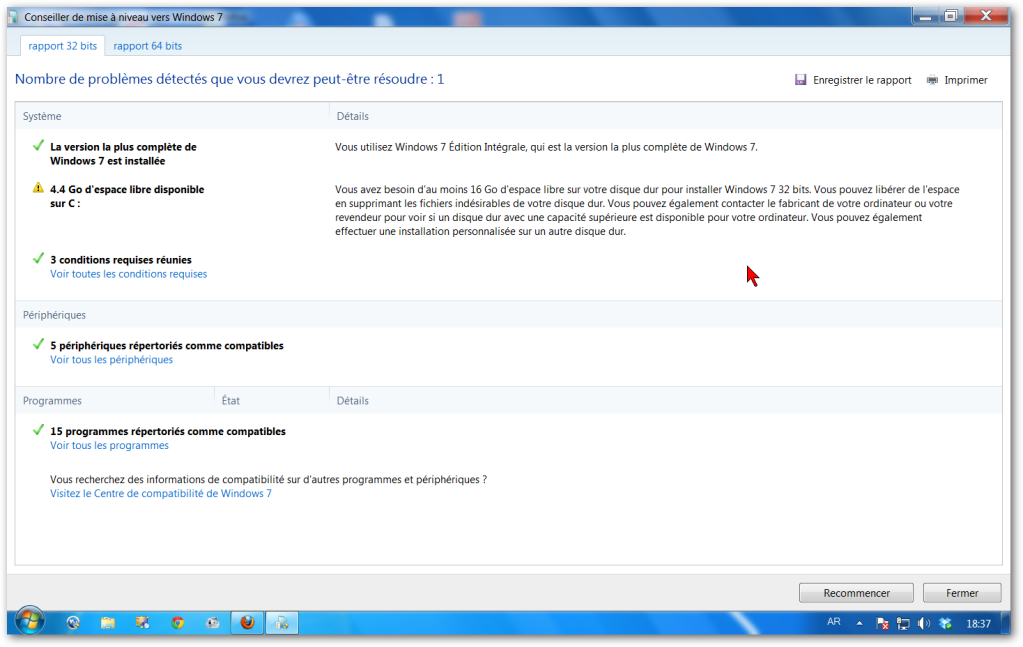Click the Enregistrer le rapport floppy icon

coord(801,80)
